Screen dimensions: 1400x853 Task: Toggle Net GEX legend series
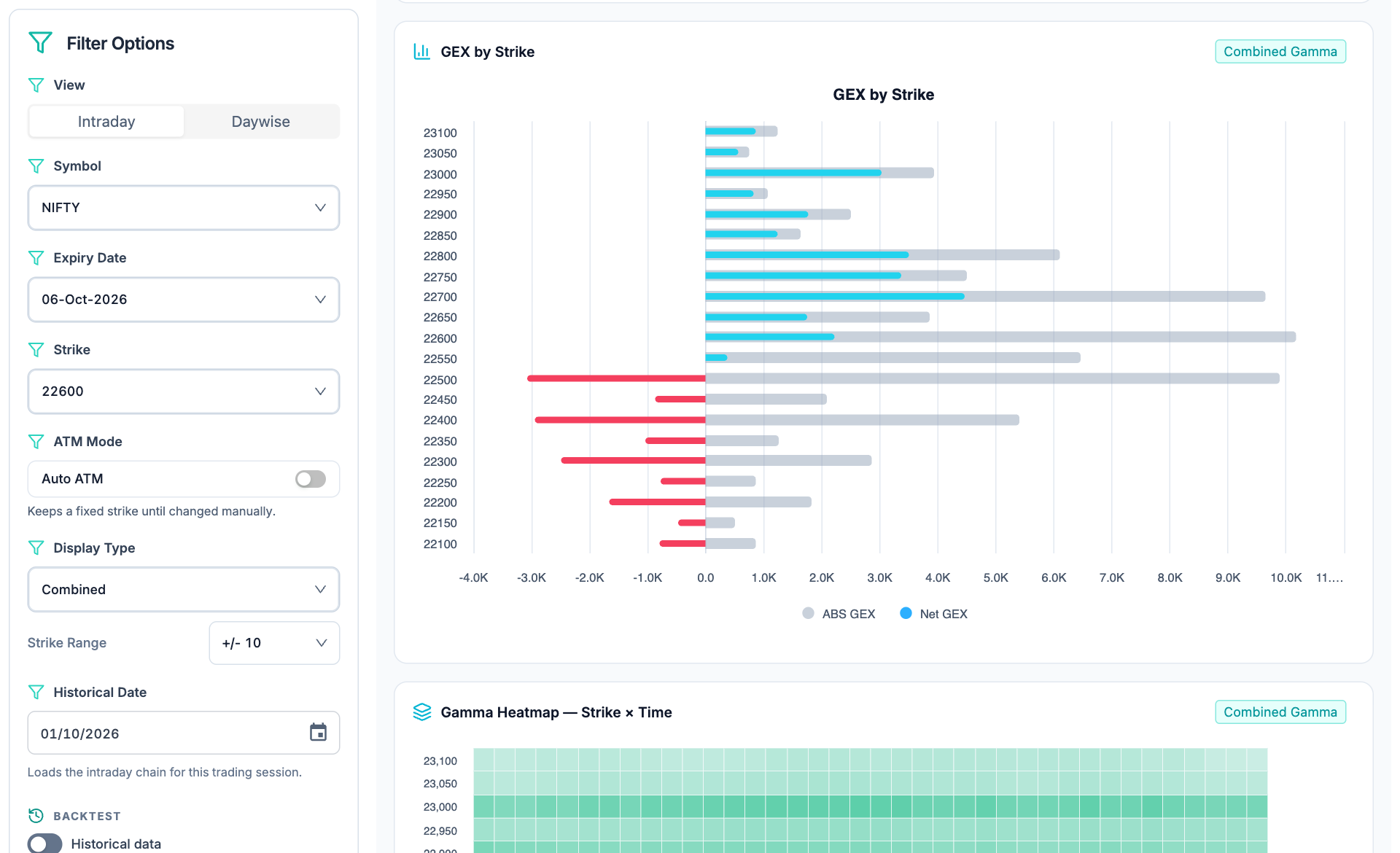click(934, 614)
